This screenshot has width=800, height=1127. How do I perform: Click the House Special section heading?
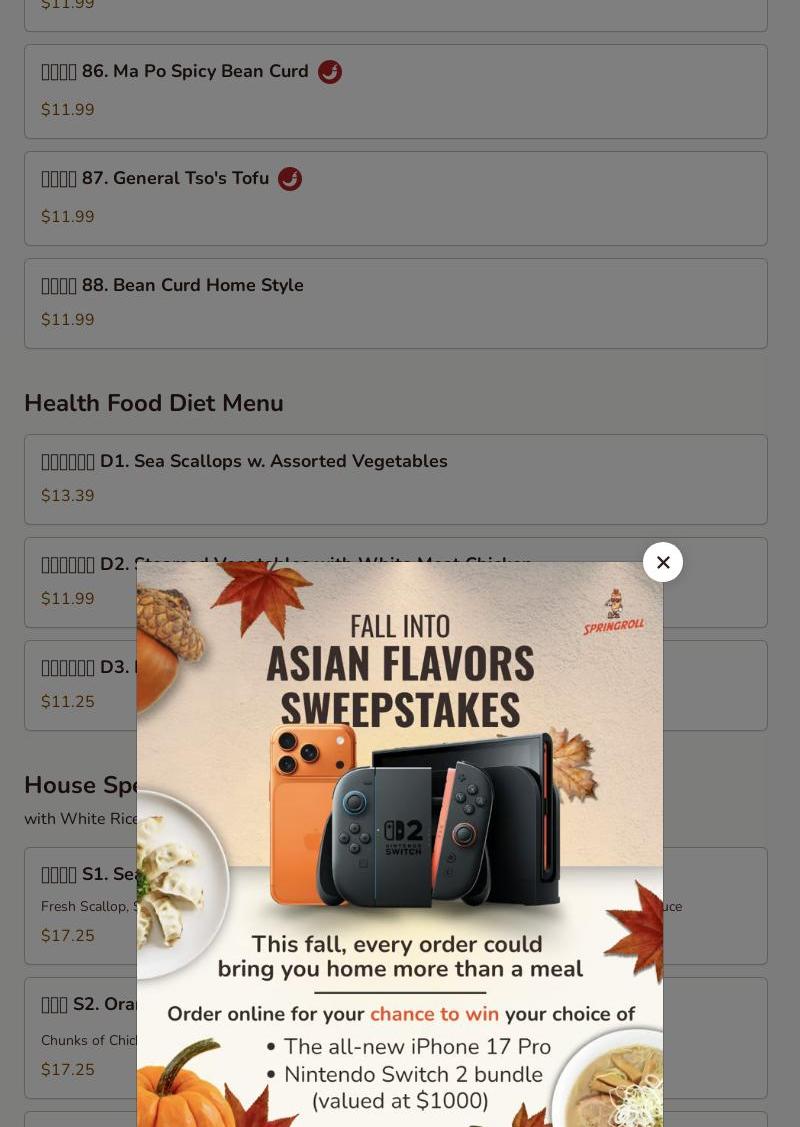81,785
